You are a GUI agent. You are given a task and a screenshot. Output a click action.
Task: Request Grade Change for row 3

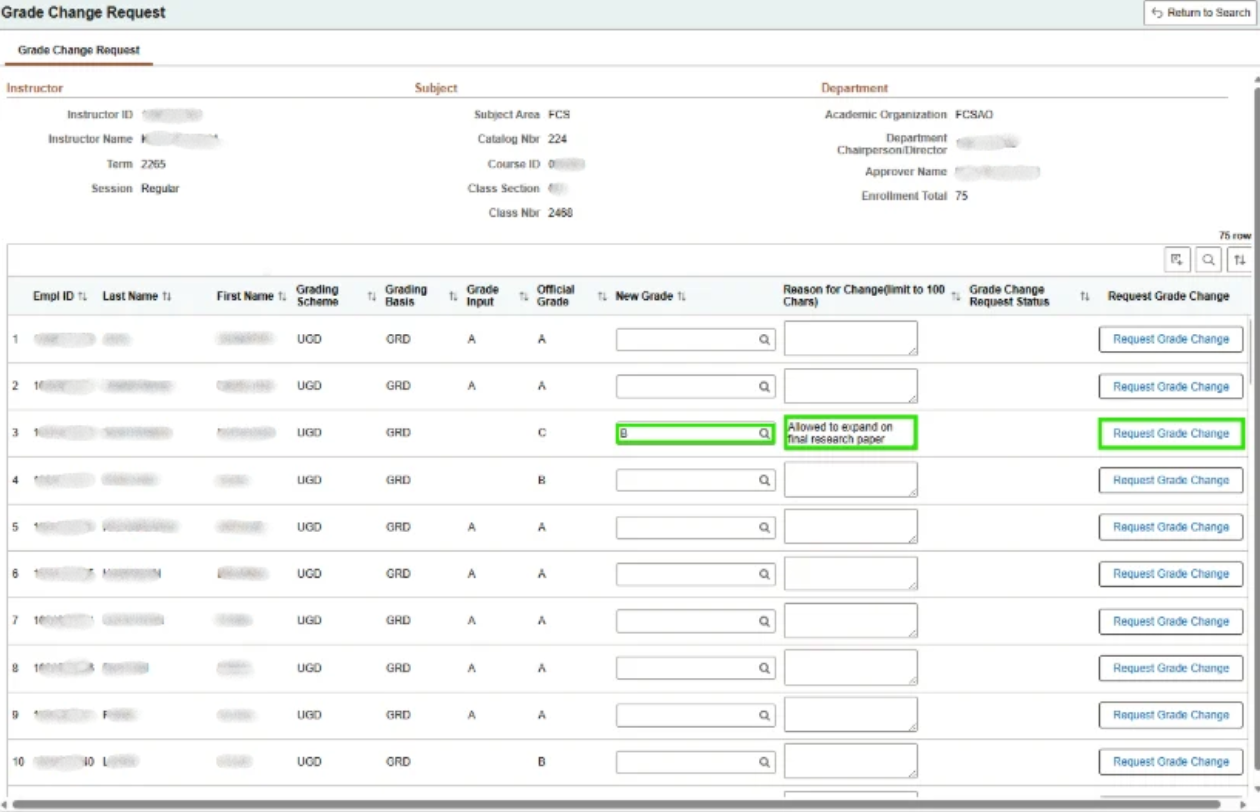click(x=1171, y=434)
